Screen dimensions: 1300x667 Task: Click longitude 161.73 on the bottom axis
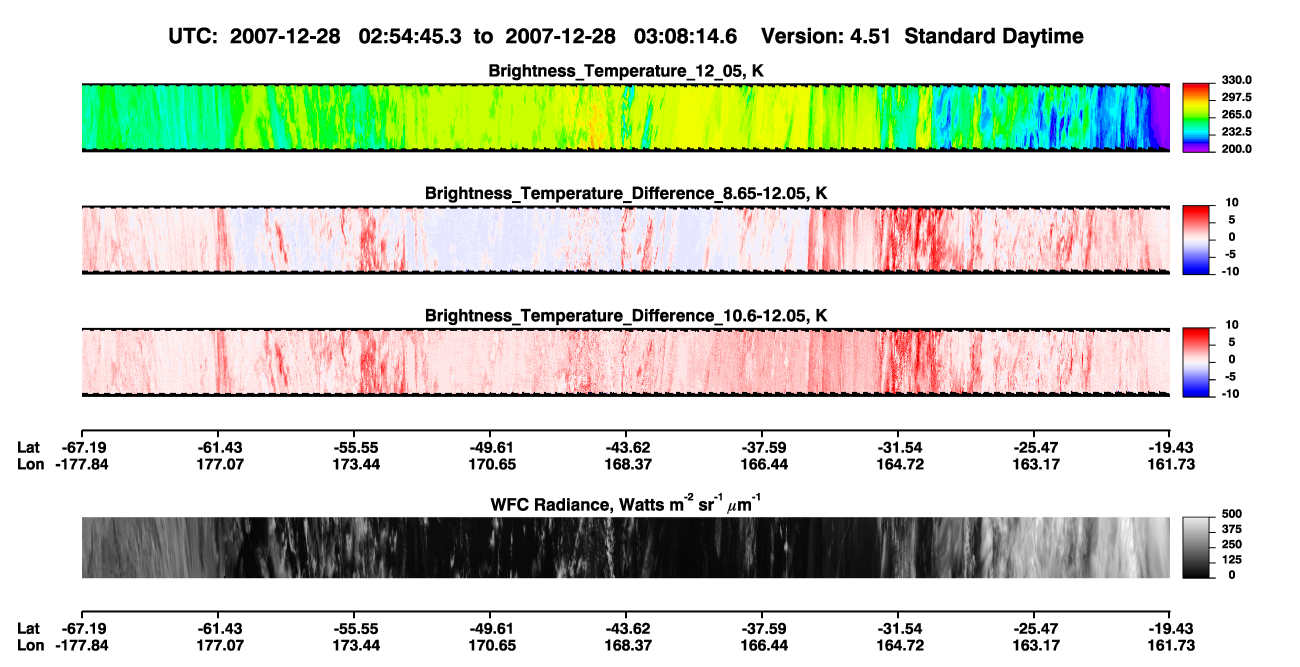point(1170,644)
